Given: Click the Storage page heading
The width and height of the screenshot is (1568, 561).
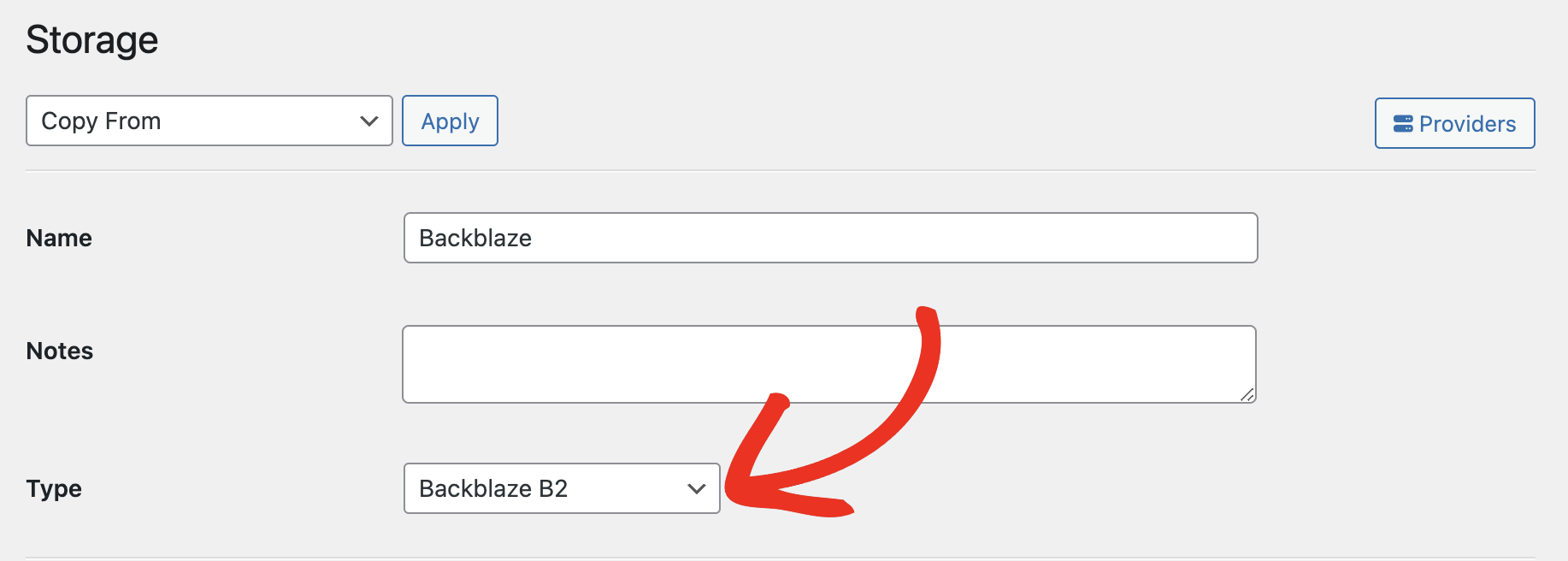Looking at the screenshot, I should coord(92,40).
